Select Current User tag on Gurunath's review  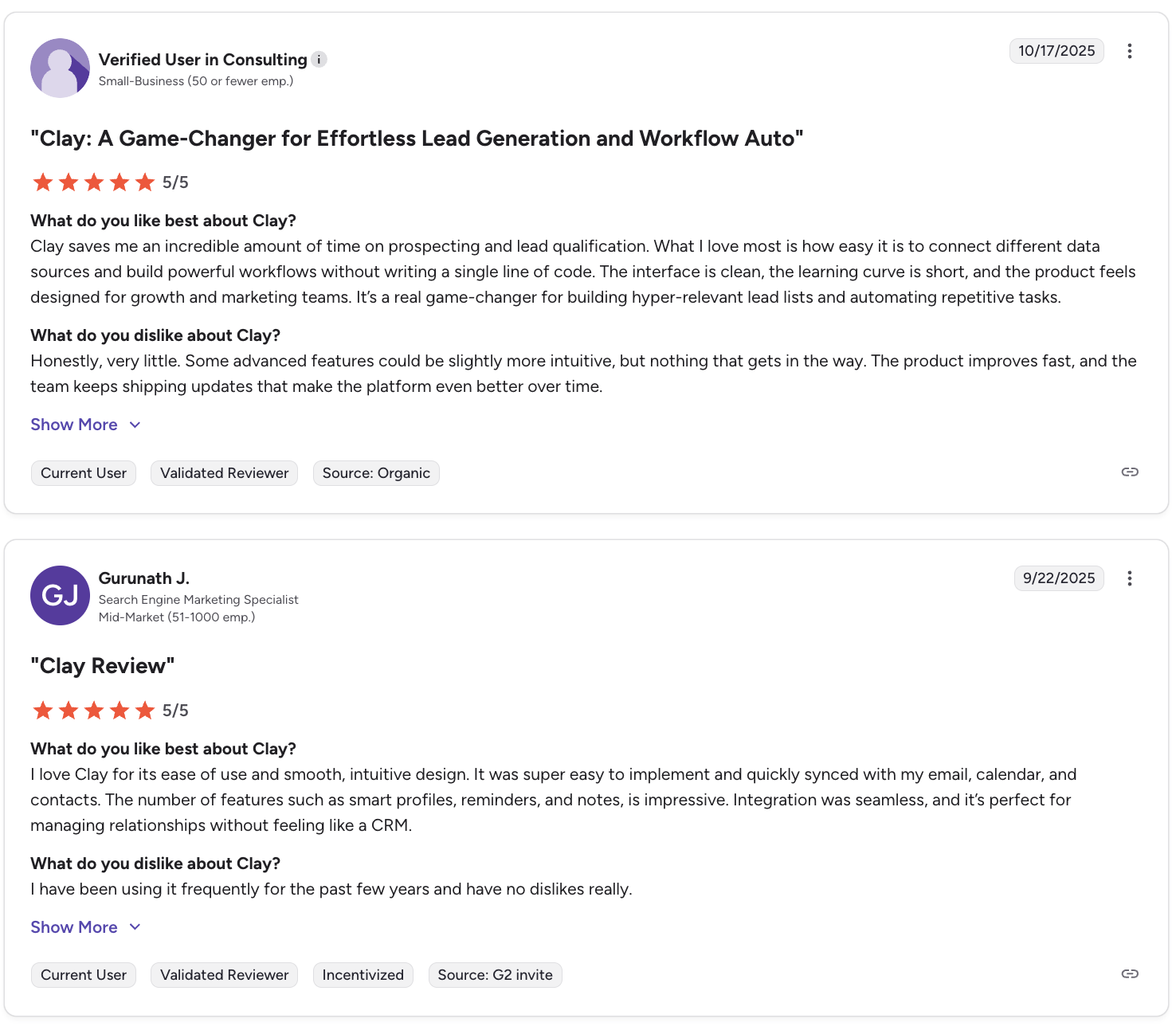tap(84, 975)
